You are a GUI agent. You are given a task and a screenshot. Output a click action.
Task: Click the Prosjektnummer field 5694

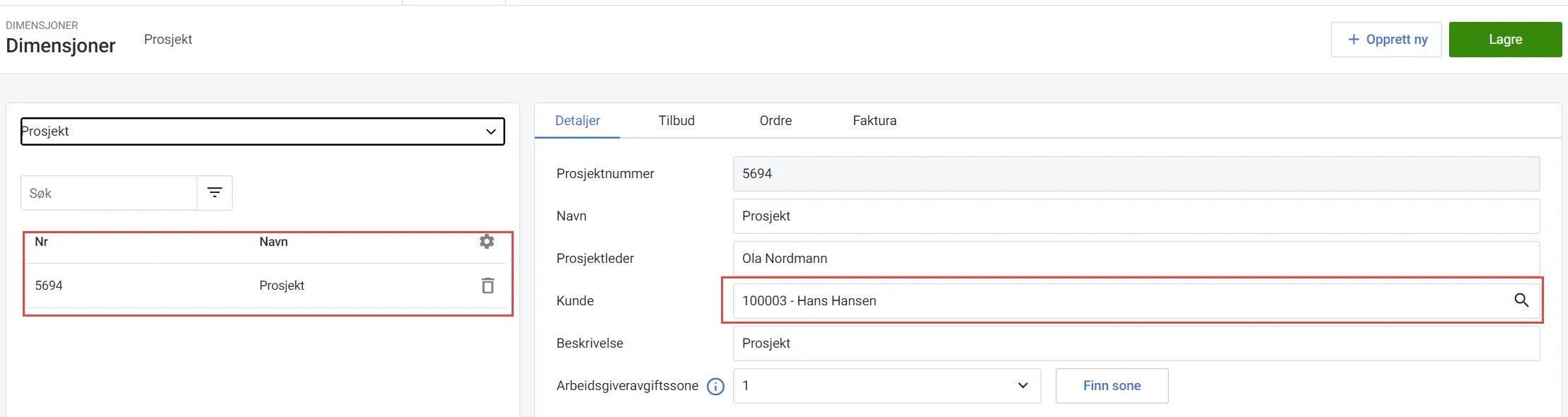1136,174
